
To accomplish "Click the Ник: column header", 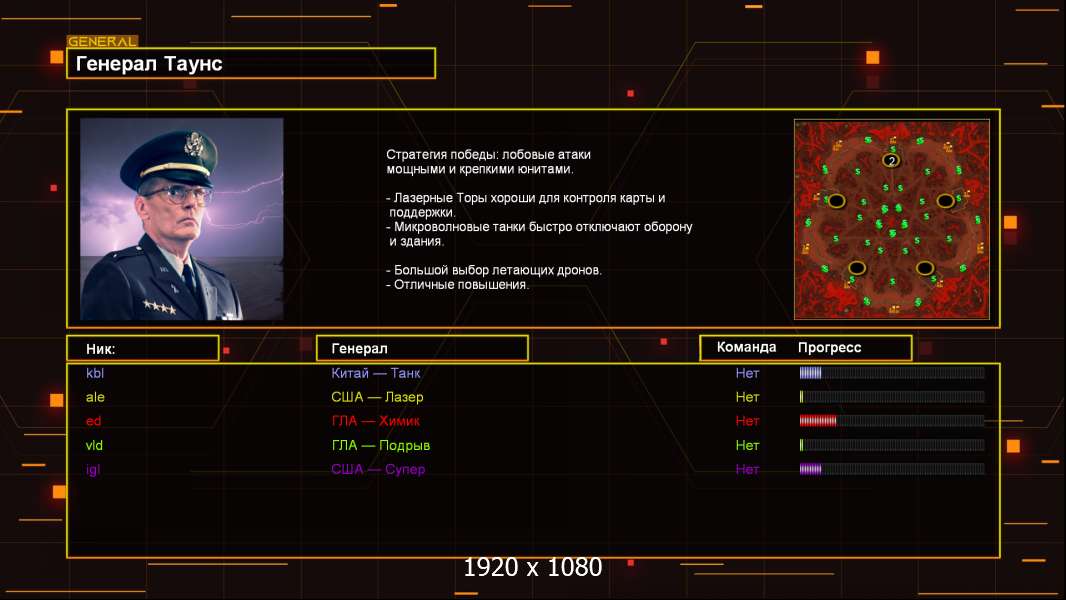I will [142, 348].
